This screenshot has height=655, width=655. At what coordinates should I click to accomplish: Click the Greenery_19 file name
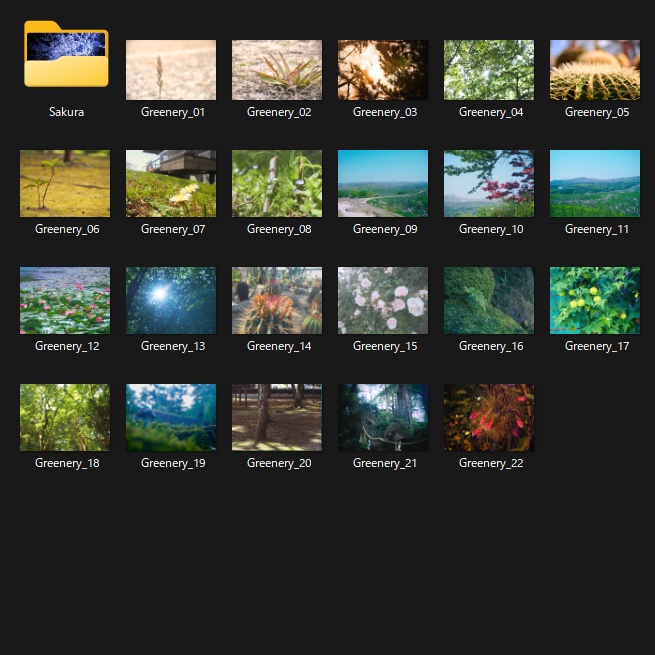click(x=173, y=463)
